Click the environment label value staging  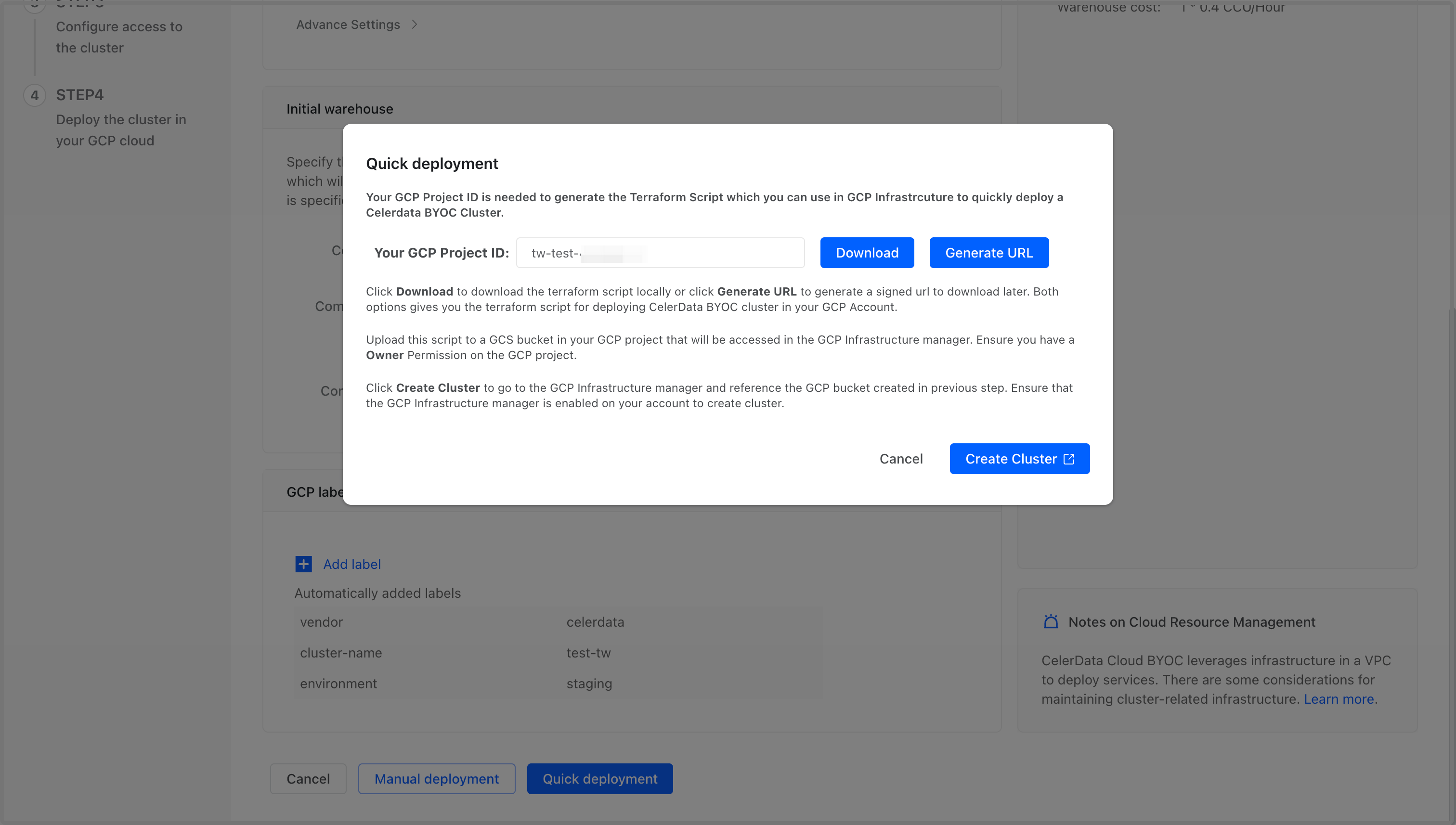589,683
